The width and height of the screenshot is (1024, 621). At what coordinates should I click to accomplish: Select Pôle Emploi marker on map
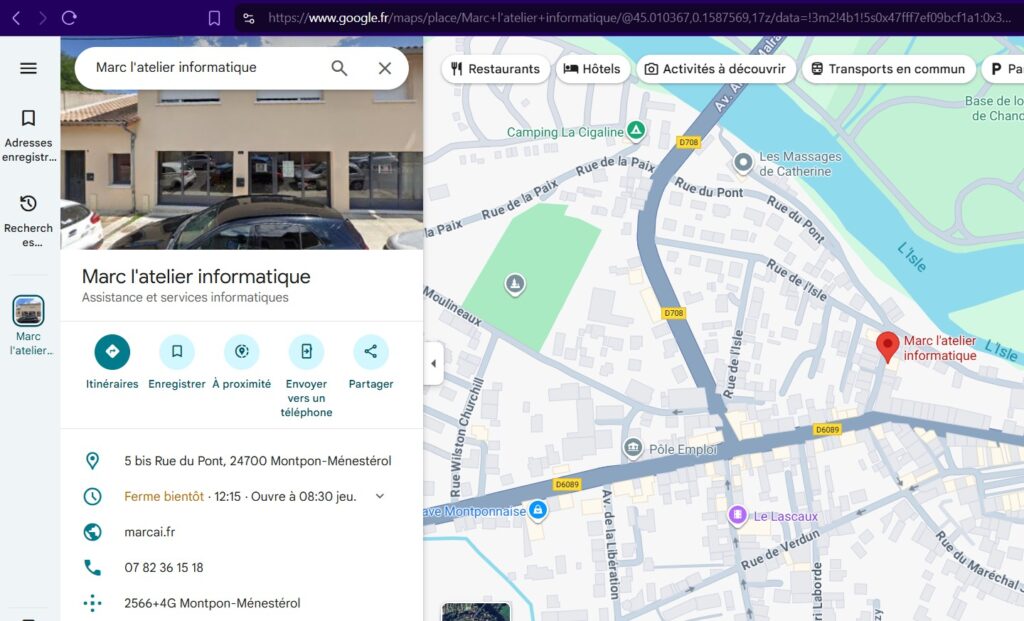(632, 448)
